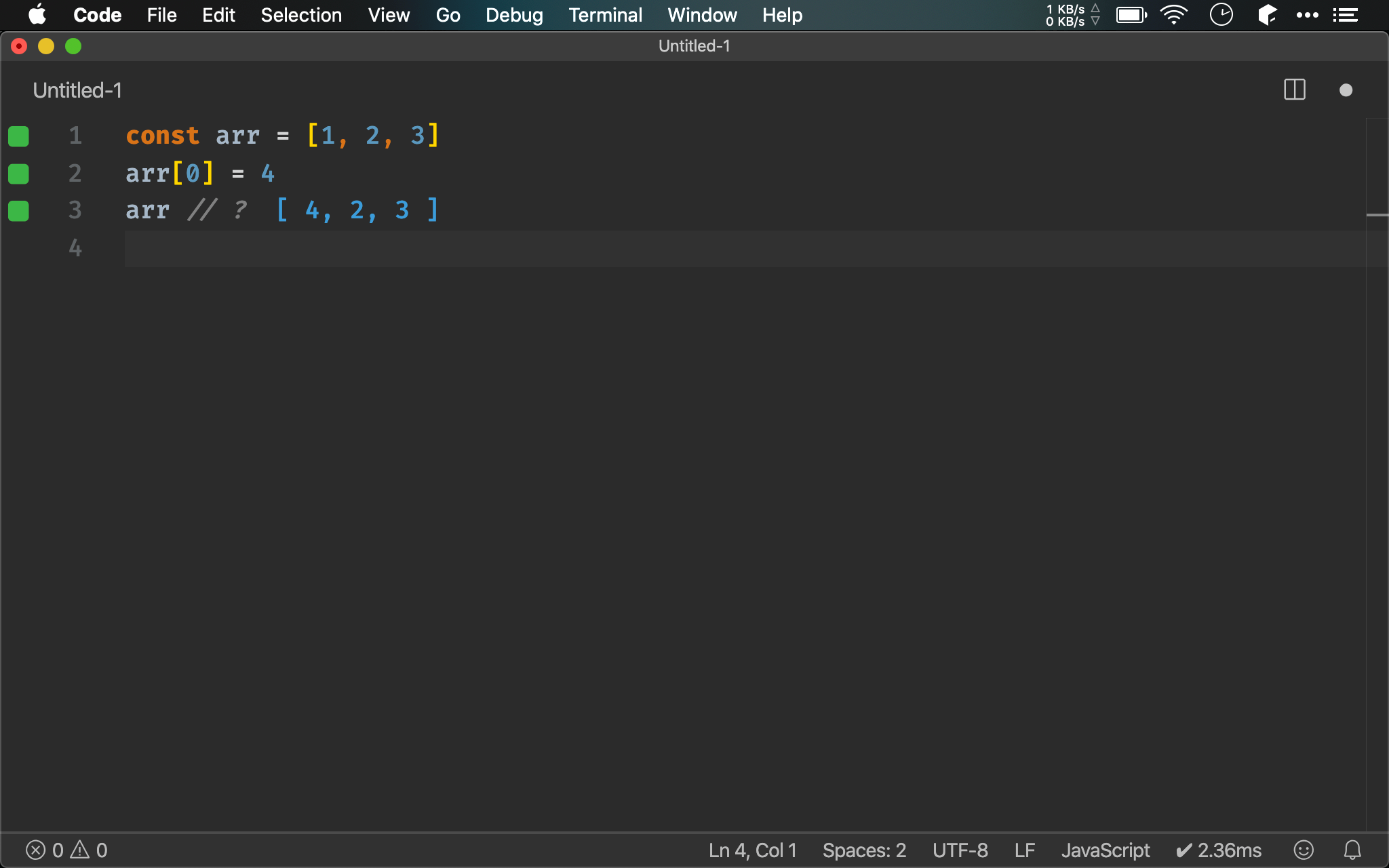Click the green coverage marker on line 3
The width and height of the screenshot is (1389, 868).
(x=18, y=211)
